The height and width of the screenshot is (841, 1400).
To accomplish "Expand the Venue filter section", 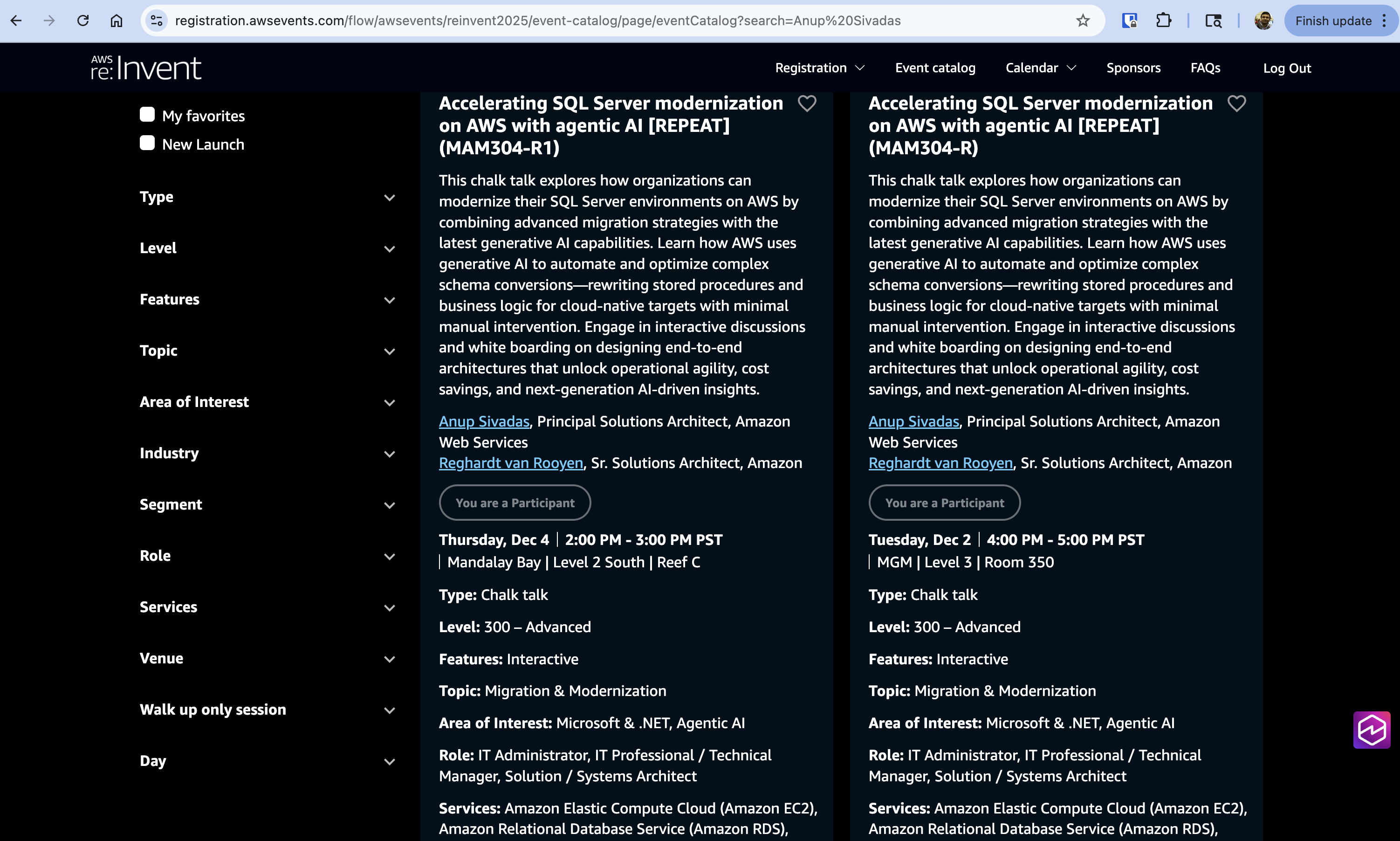I will point(267,659).
